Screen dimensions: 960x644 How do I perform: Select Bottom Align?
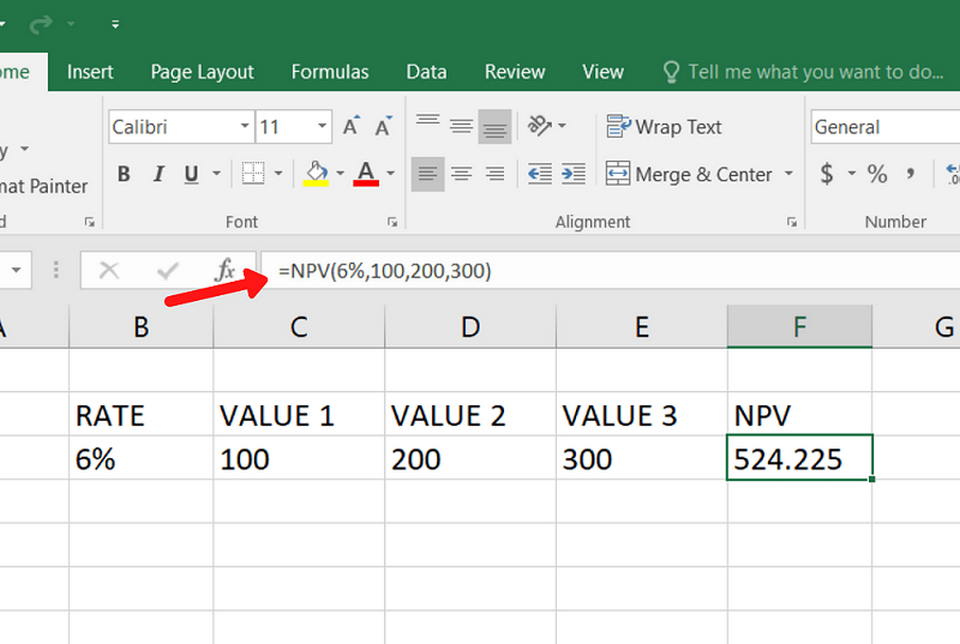point(495,126)
